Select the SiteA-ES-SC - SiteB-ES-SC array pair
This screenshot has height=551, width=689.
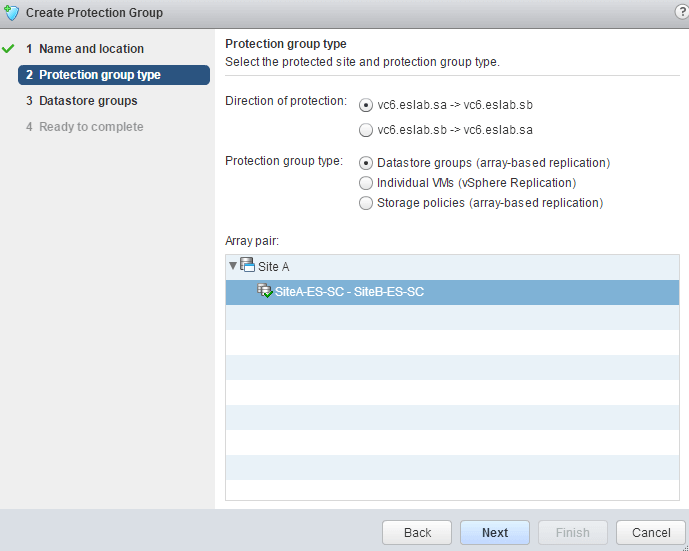click(x=350, y=292)
